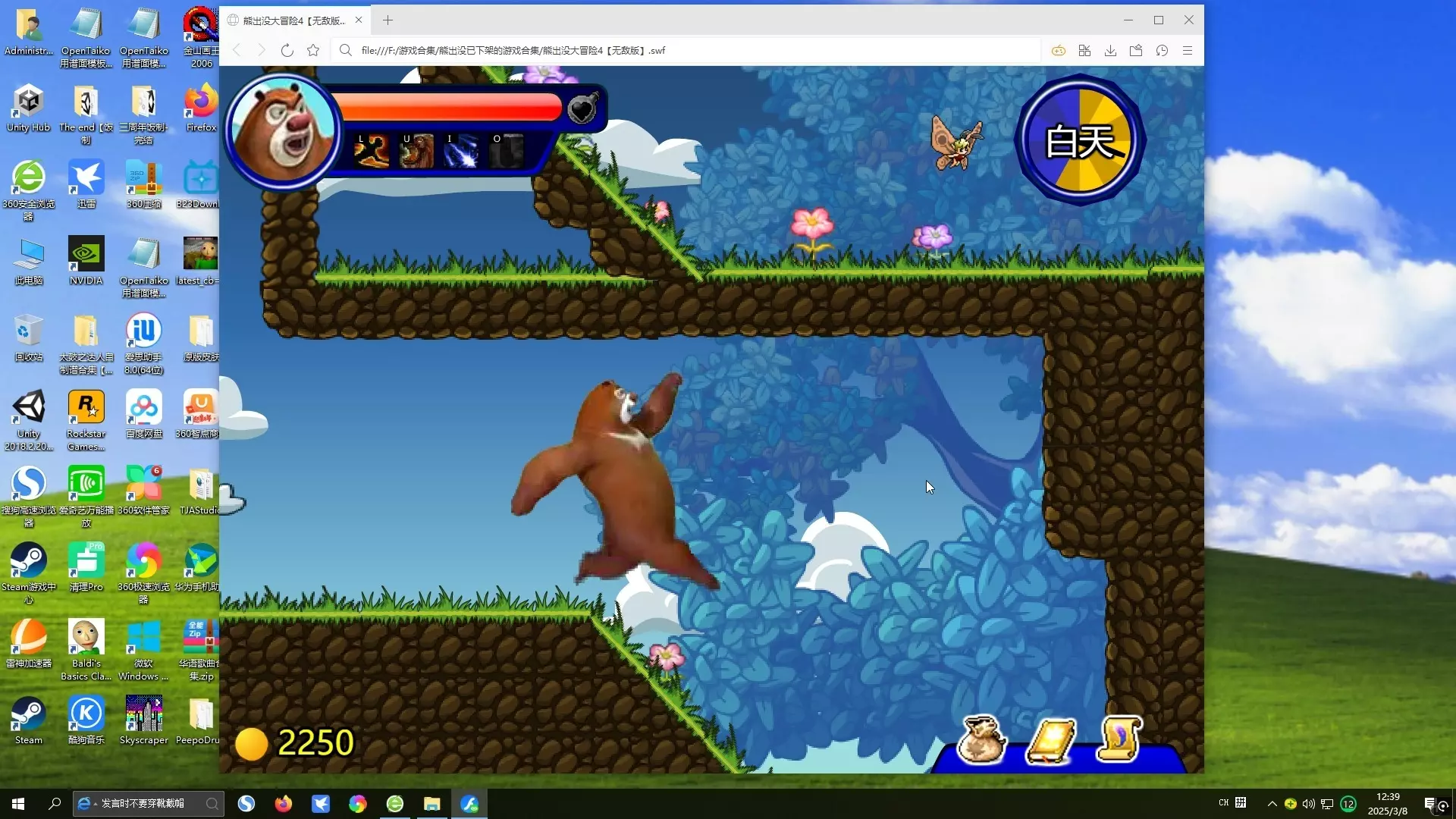Click the bookmark star icon
1456x819 pixels.
point(313,51)
